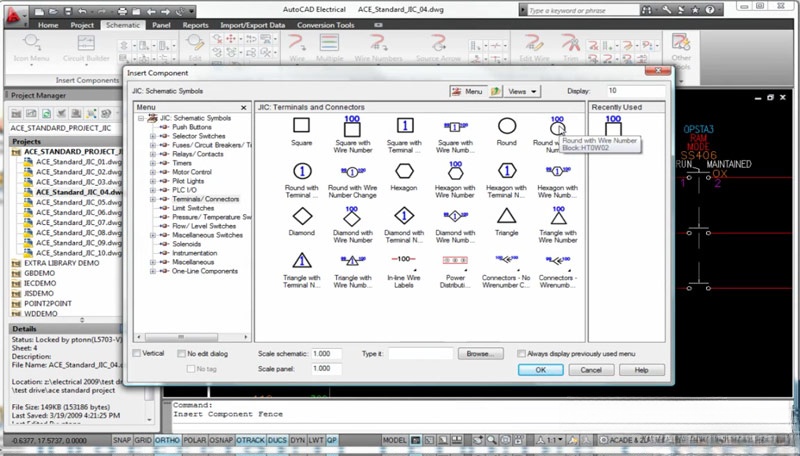Image resolution: width=800 pixels, height=456 pixels.
Task: Toggle POLAR tracking in status bar
Action: tap(194, 440)
